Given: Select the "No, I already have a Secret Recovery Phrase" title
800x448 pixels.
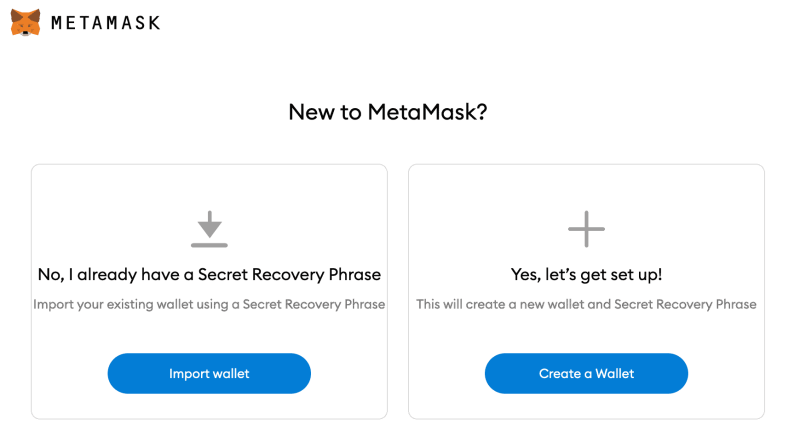Looking at the screenshot, I should click(x=209, y=274).
